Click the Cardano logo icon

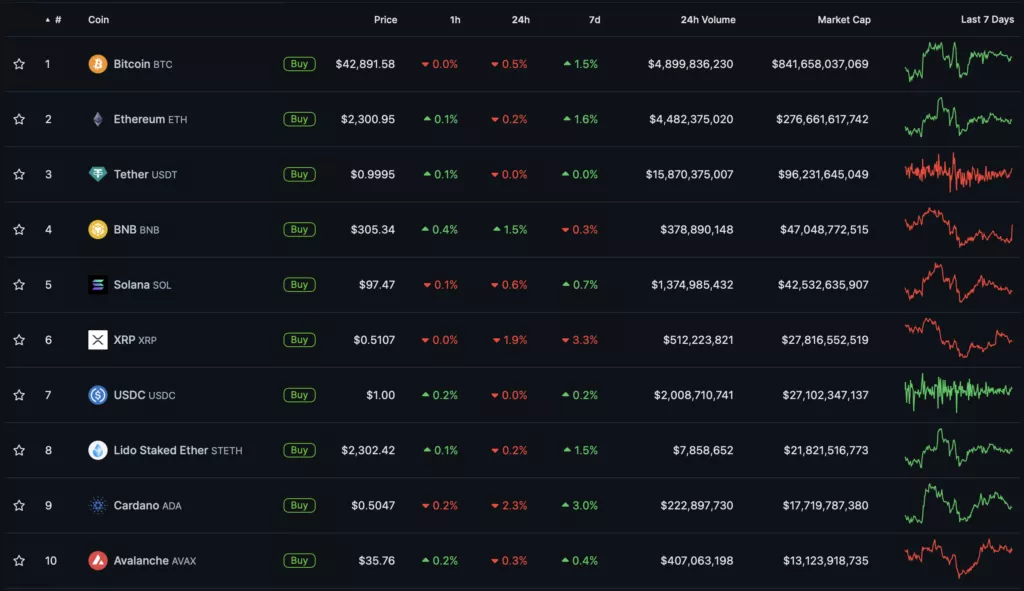coord(98,505)
